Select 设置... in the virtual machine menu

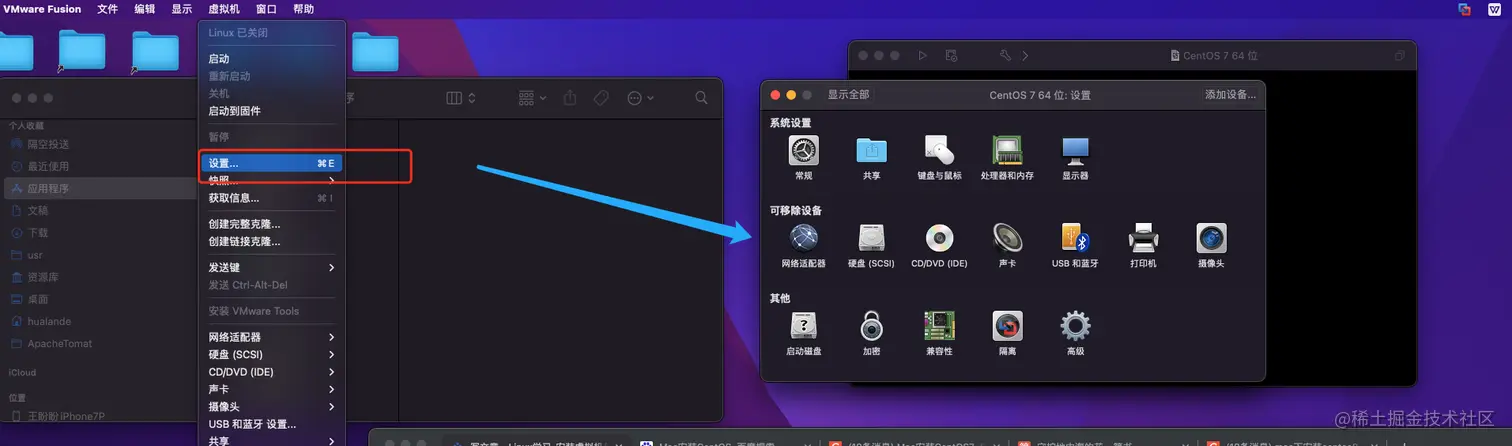point(272,163)
